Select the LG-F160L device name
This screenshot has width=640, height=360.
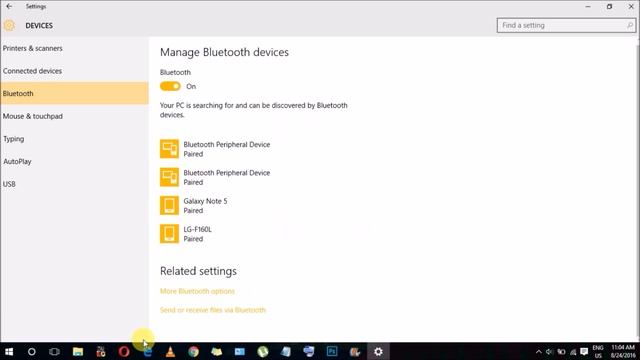(198, 229)
